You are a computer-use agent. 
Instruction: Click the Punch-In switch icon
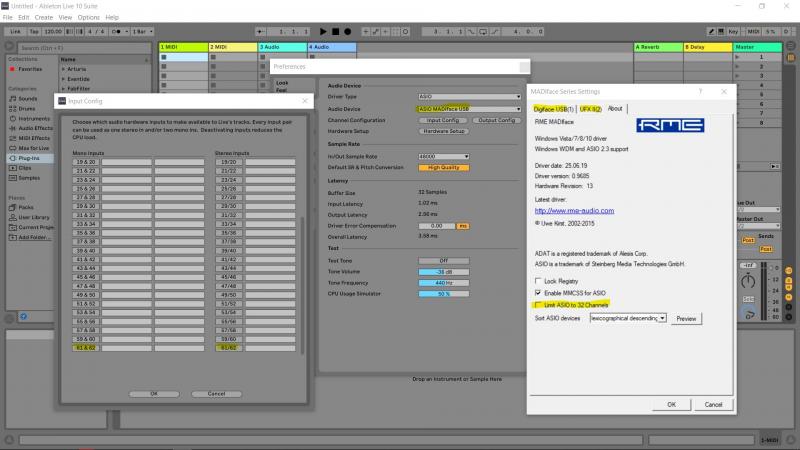[x=471, y=32]
